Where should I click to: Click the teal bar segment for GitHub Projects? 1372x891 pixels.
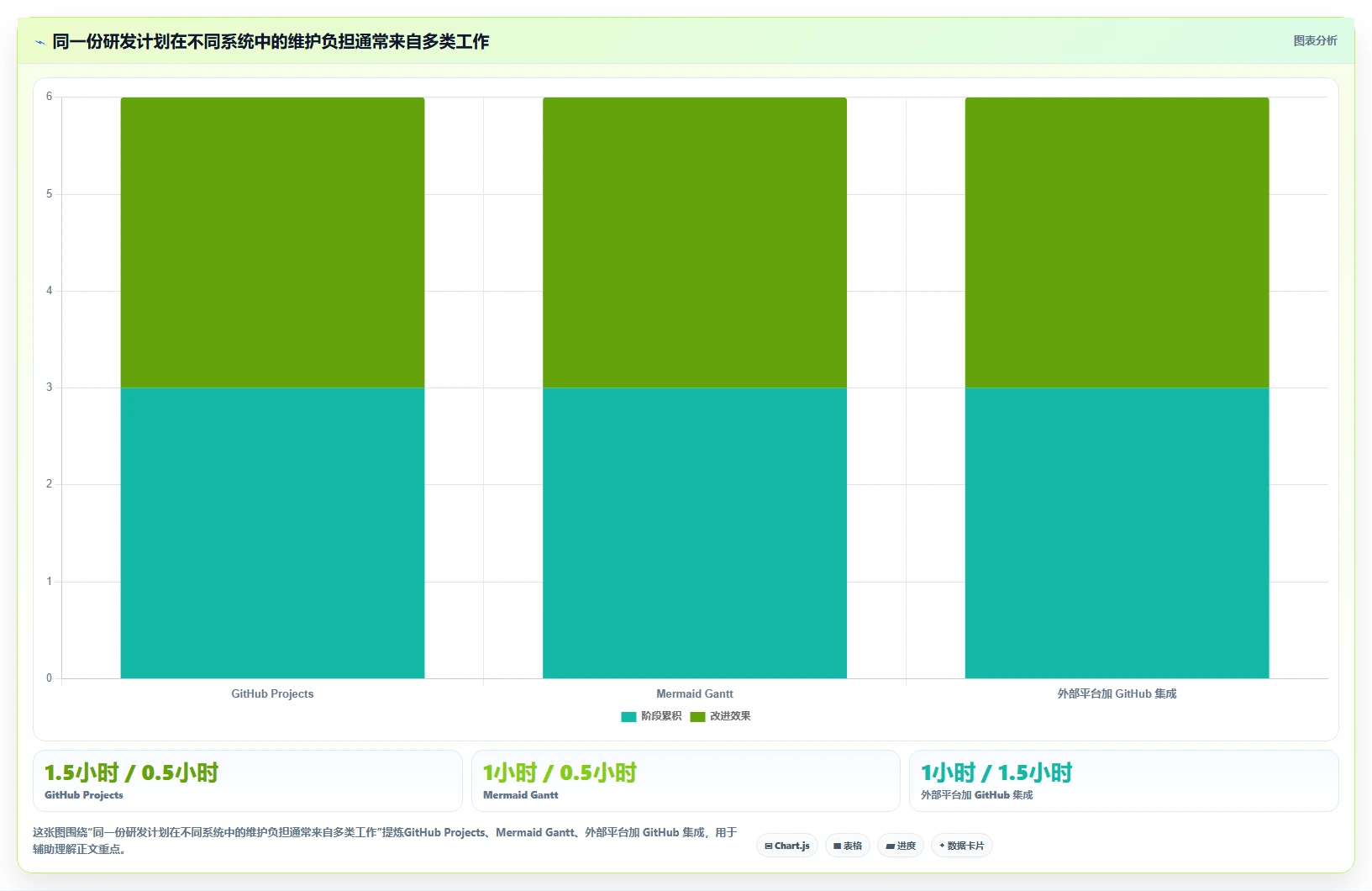tap(272, 533)
